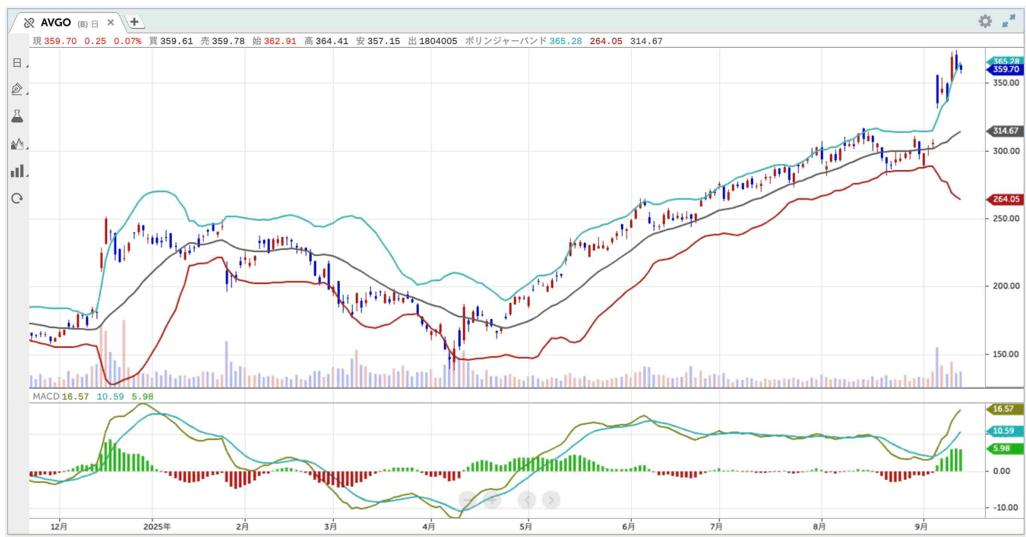1026x537 pixels.
Task: Click the circular refresh icon
Action: [17, 198]
